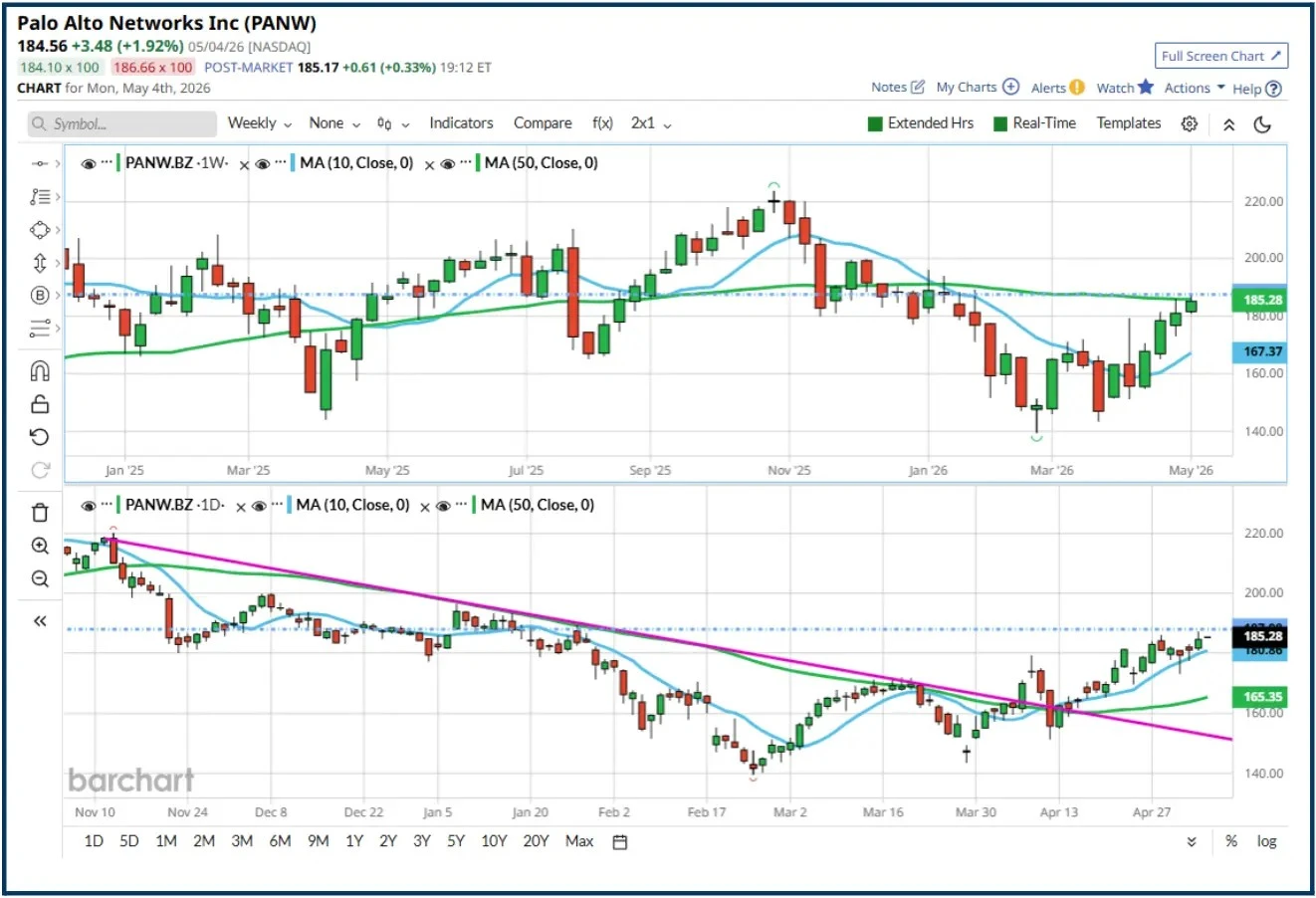The image size is (1316, 898).
Task: Hide the daily PANW.BZ series via eye icon
Action: click(89, 507)
